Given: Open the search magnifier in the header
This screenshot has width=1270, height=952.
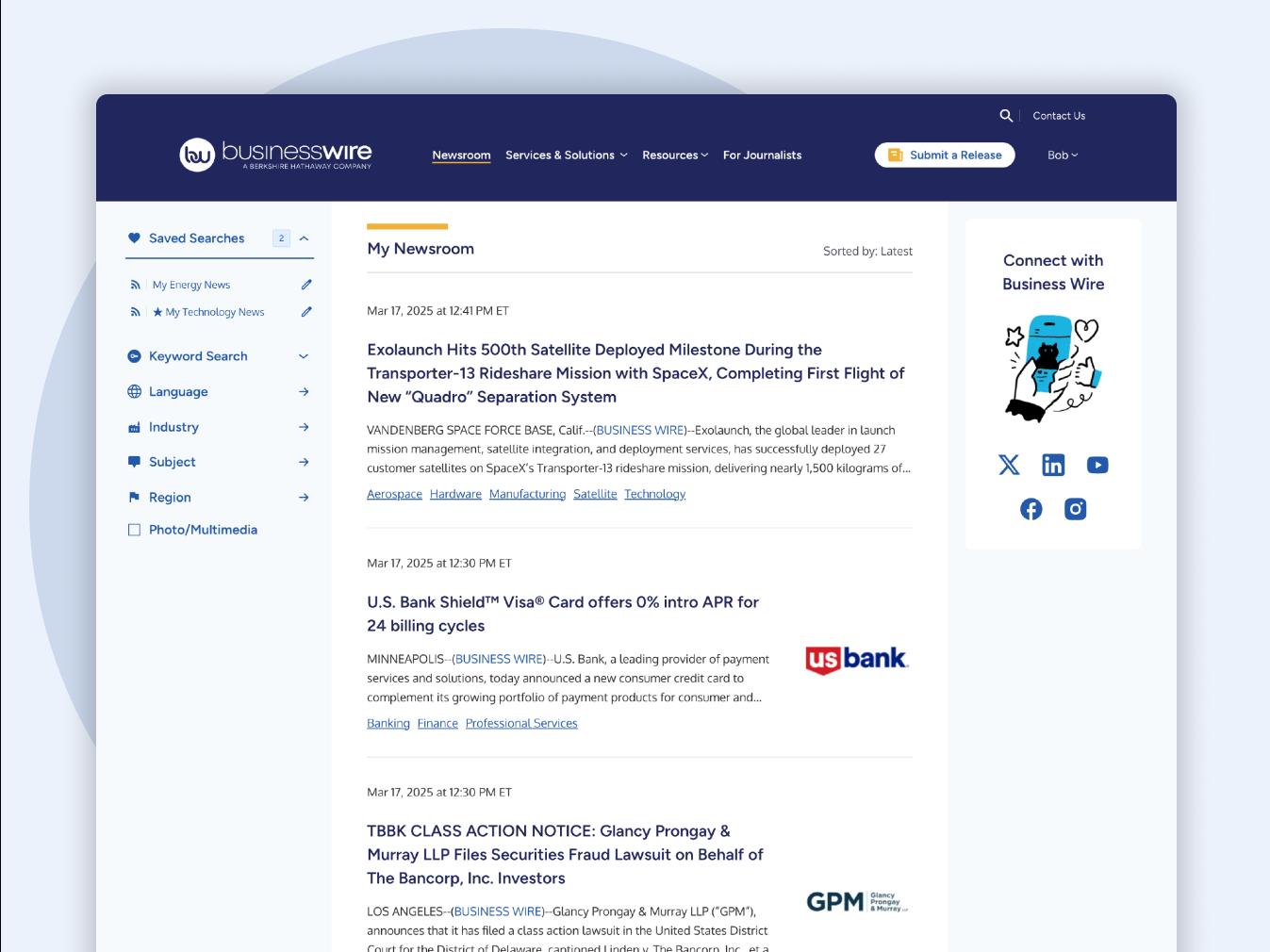Looking at the screenshot, I should coord(1006,115).
